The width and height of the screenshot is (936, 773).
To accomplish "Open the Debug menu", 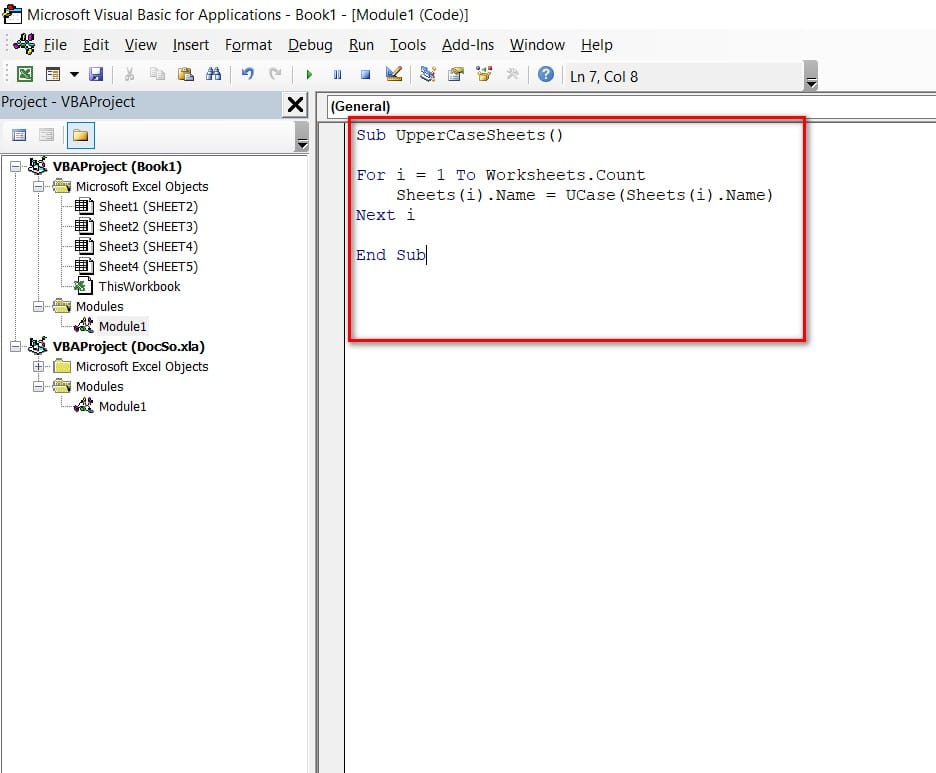I will pyautogui.click(x=310, y=45).
